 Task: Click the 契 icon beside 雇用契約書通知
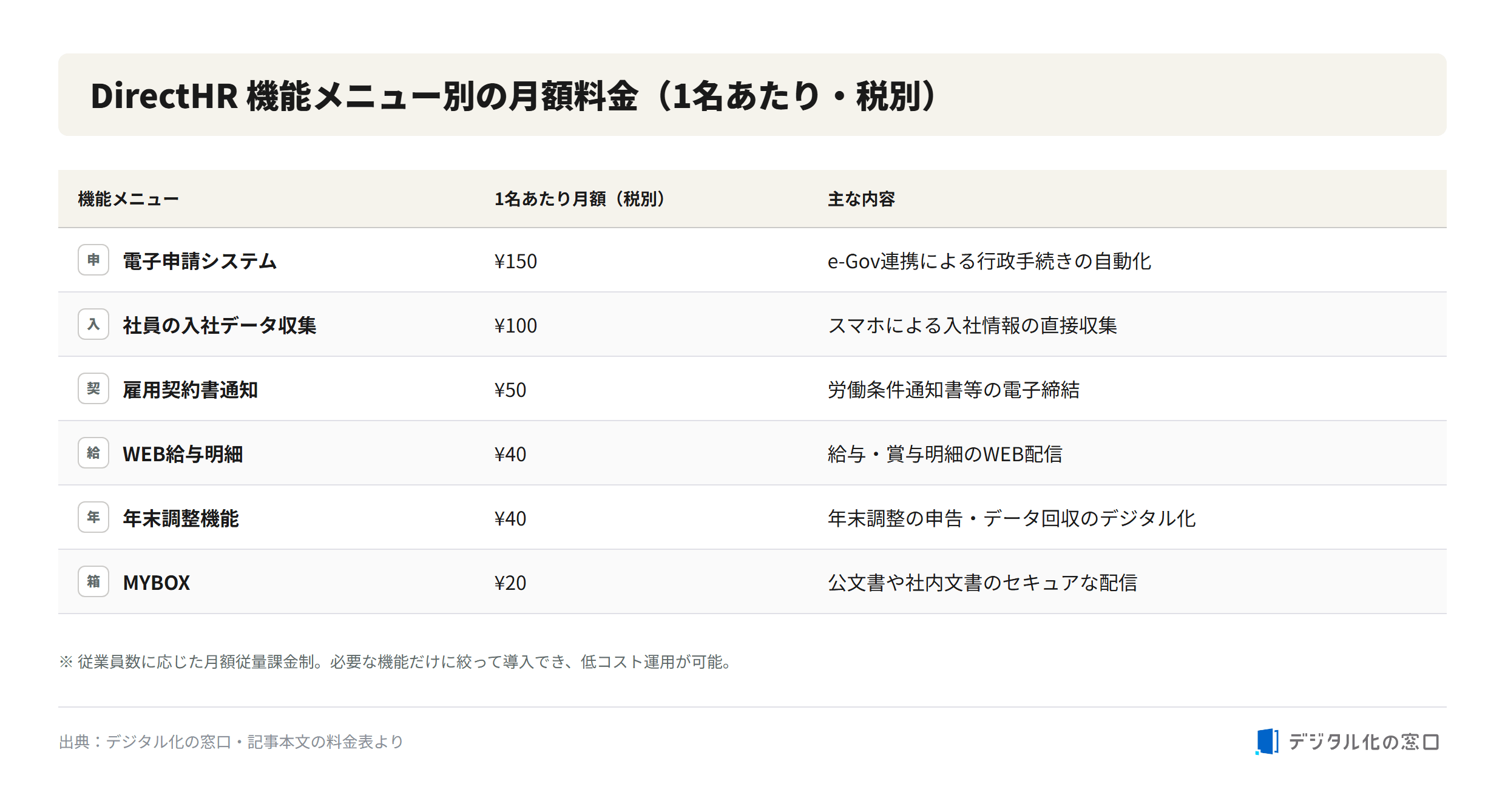coord(93,388)
